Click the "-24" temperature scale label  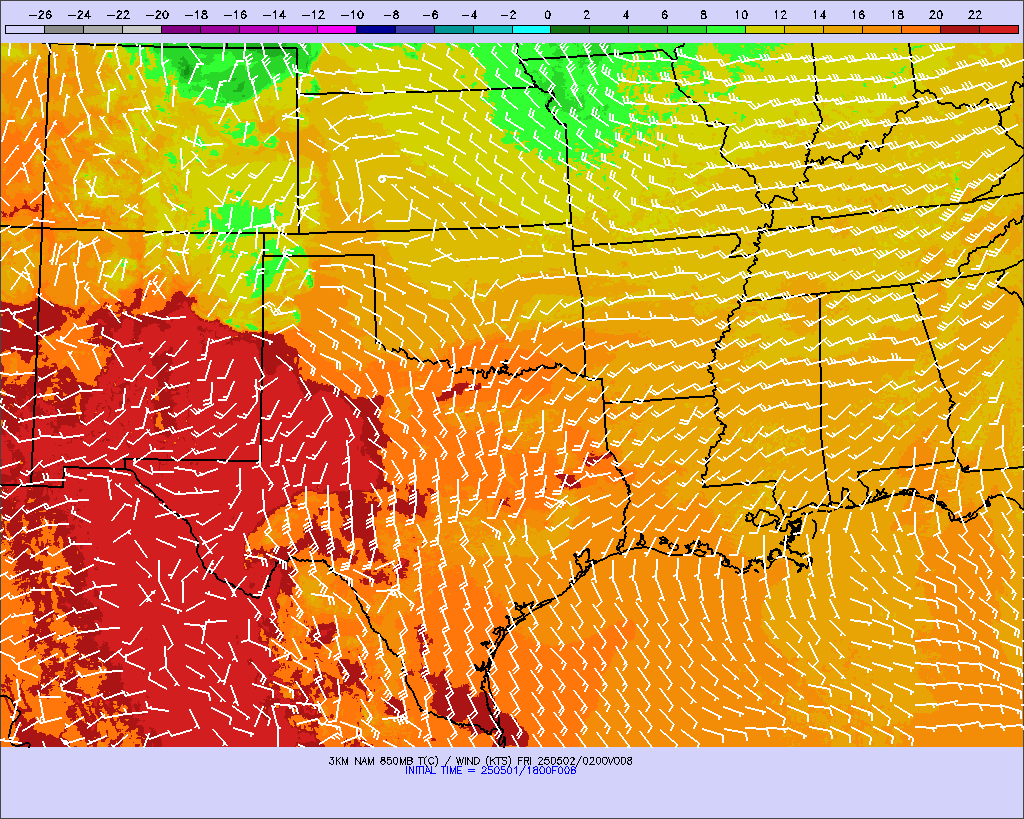tap(80, 15)
